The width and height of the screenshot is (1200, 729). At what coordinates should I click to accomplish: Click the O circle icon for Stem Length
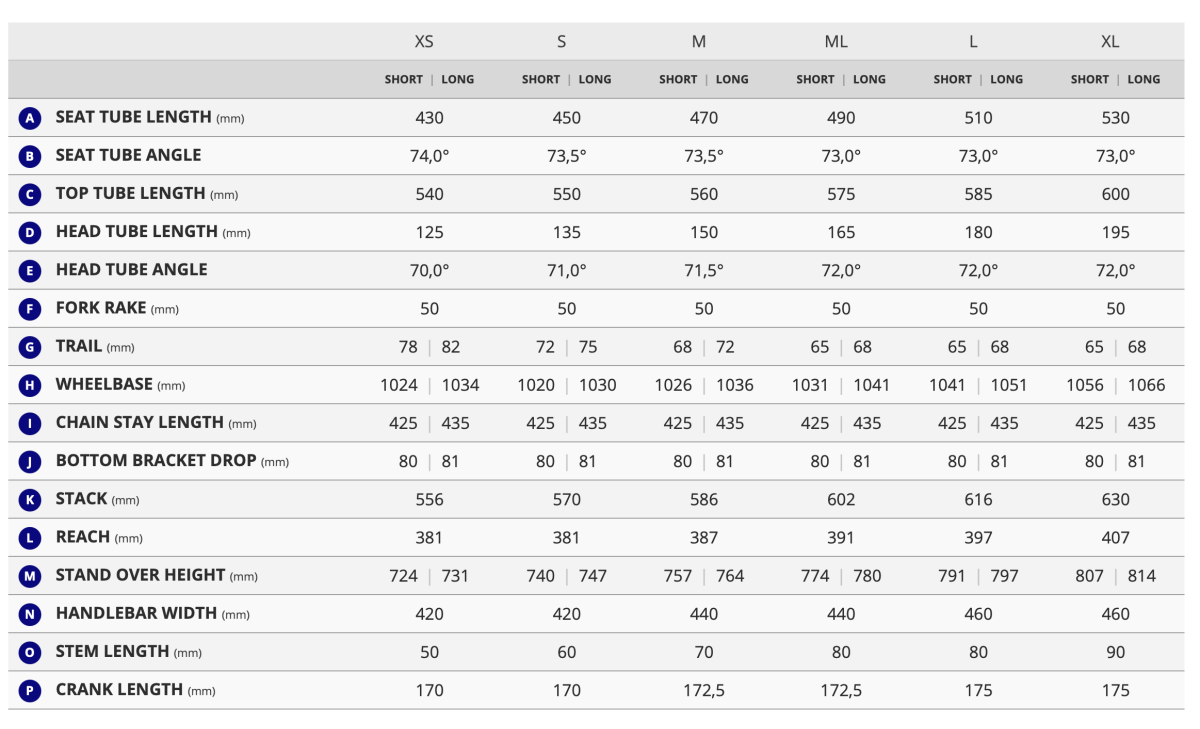pyautogui.click(x=30, y=653)
